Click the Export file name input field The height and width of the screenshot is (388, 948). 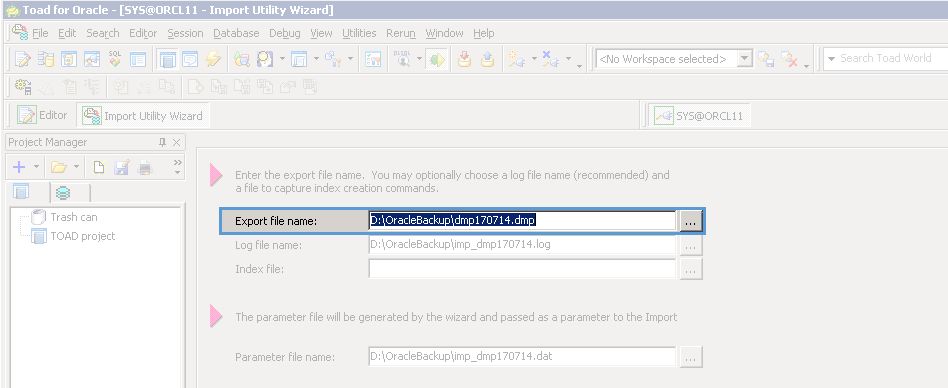coord(522,221)
